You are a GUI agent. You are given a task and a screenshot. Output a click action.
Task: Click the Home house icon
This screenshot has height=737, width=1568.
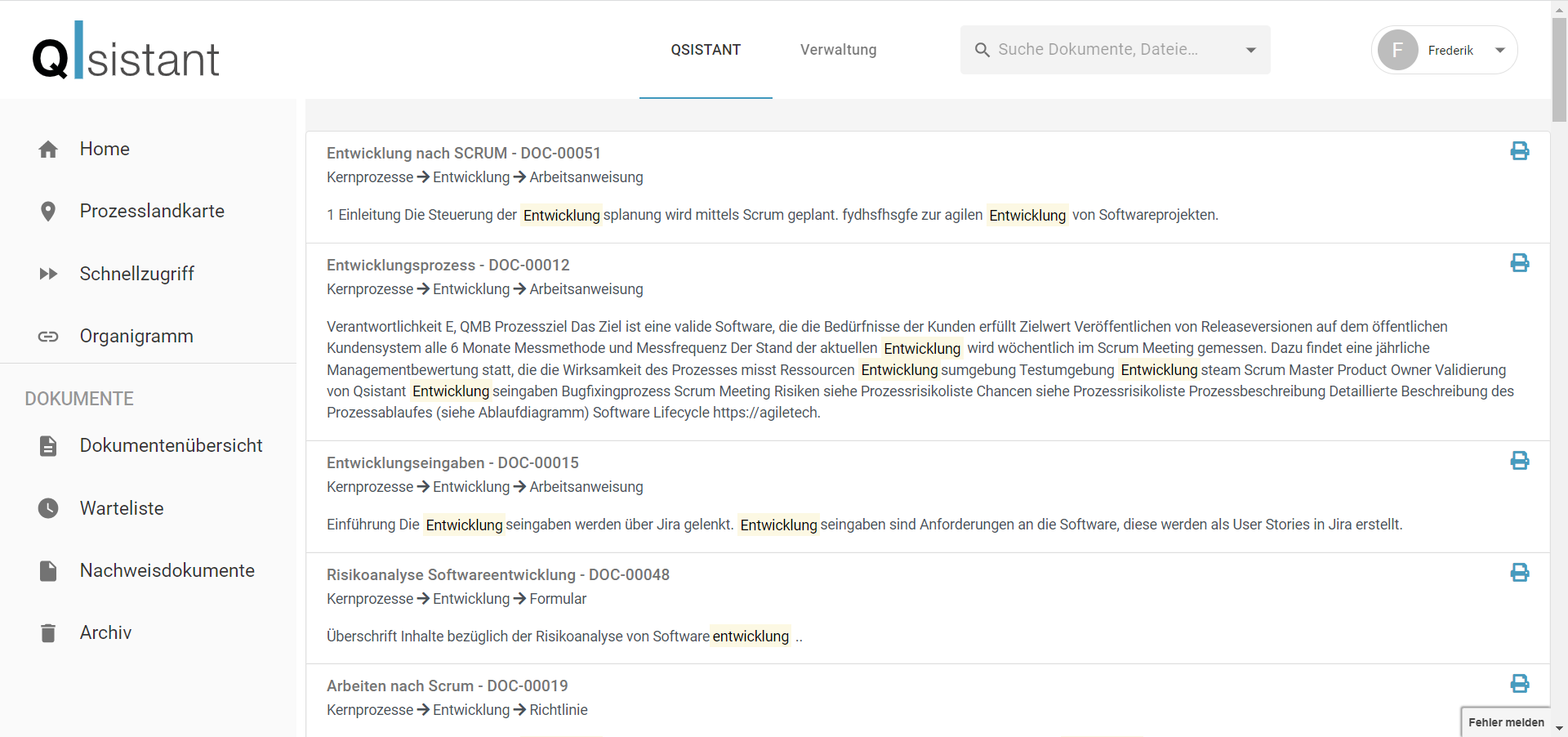(48, 150)
